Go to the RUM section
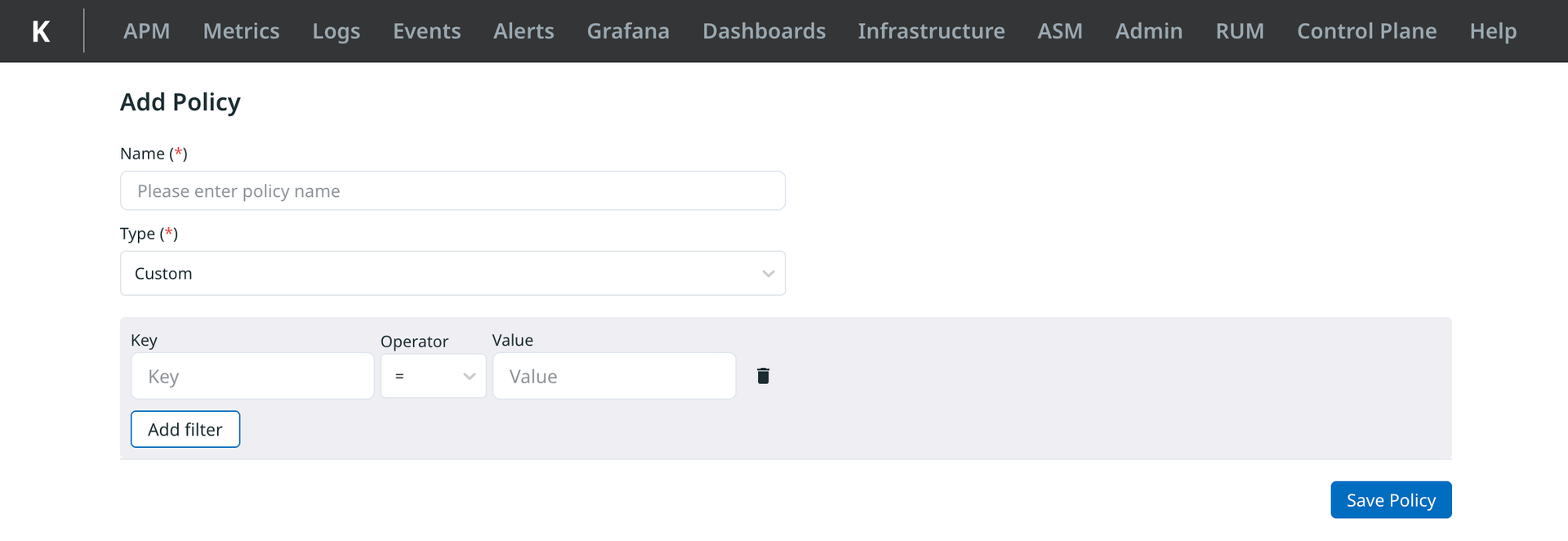1568x541 pixels. [1240, 31]
